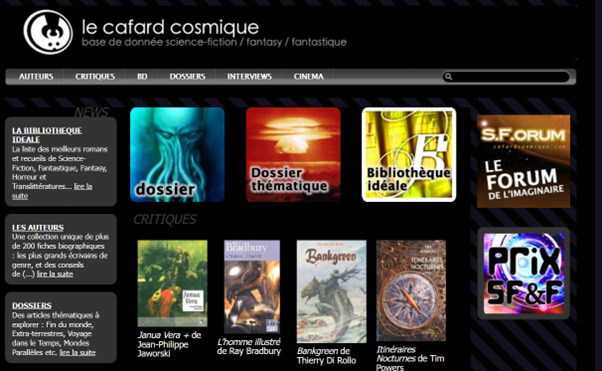Viewport: 602px width, 371px height.
Task: Click the Cafard Cosmique cockroach logo
Action: 48,32
